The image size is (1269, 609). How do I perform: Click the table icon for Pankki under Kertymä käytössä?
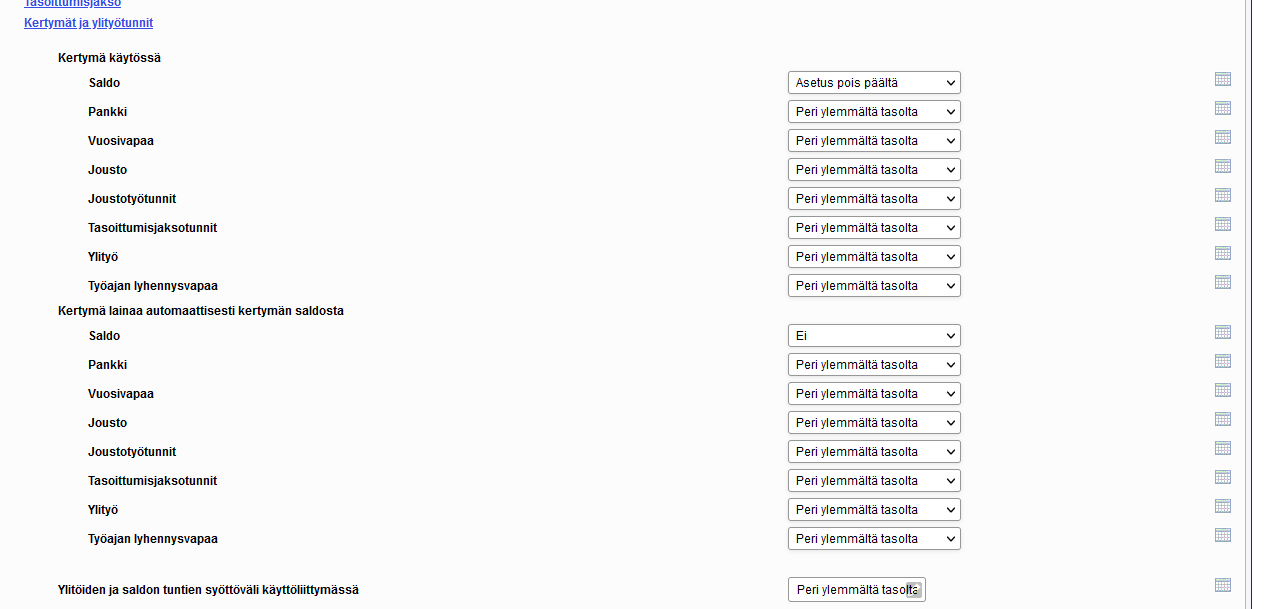(1222, 108)
